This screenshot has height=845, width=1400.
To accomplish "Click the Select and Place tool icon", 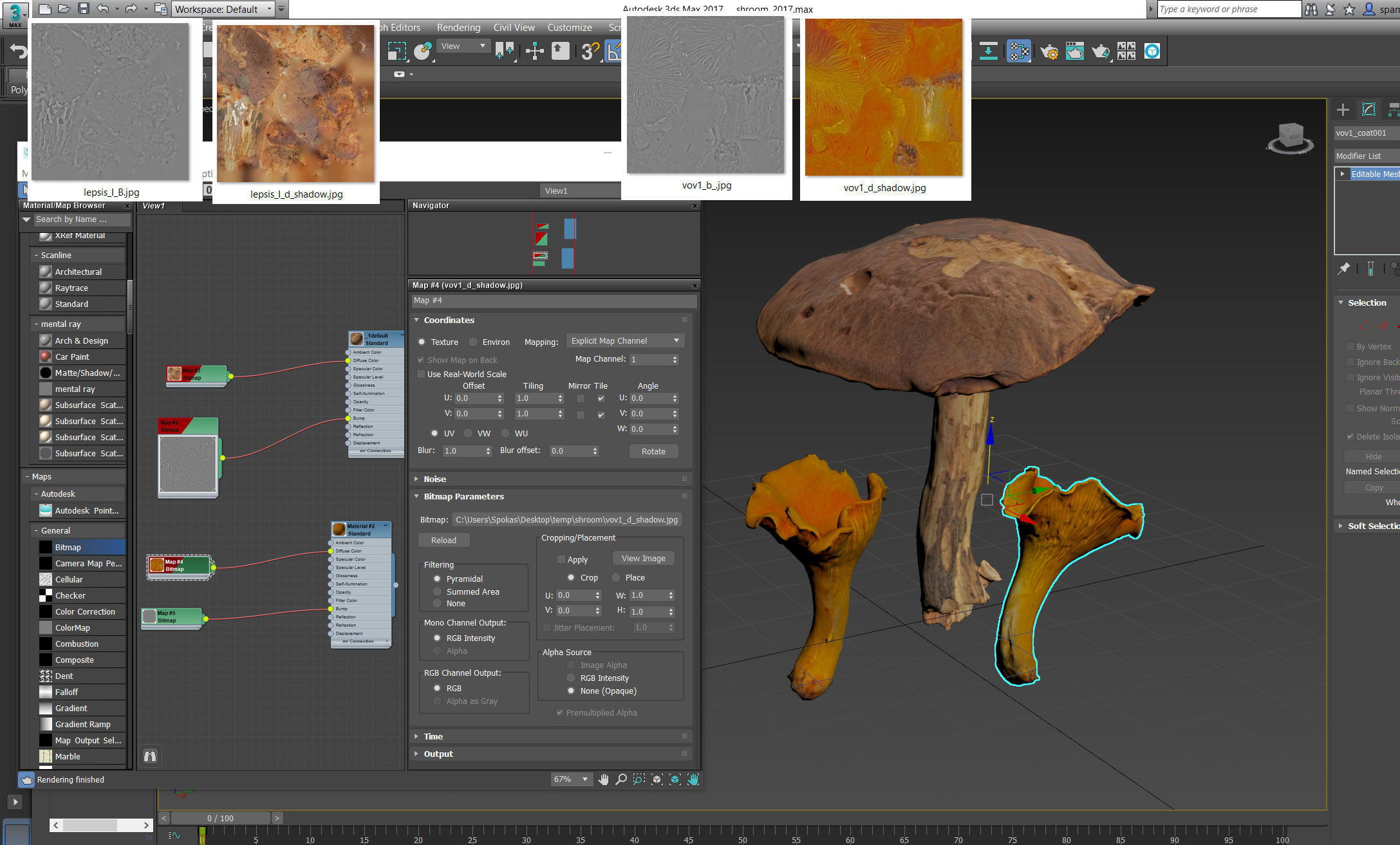I will 422,51.
